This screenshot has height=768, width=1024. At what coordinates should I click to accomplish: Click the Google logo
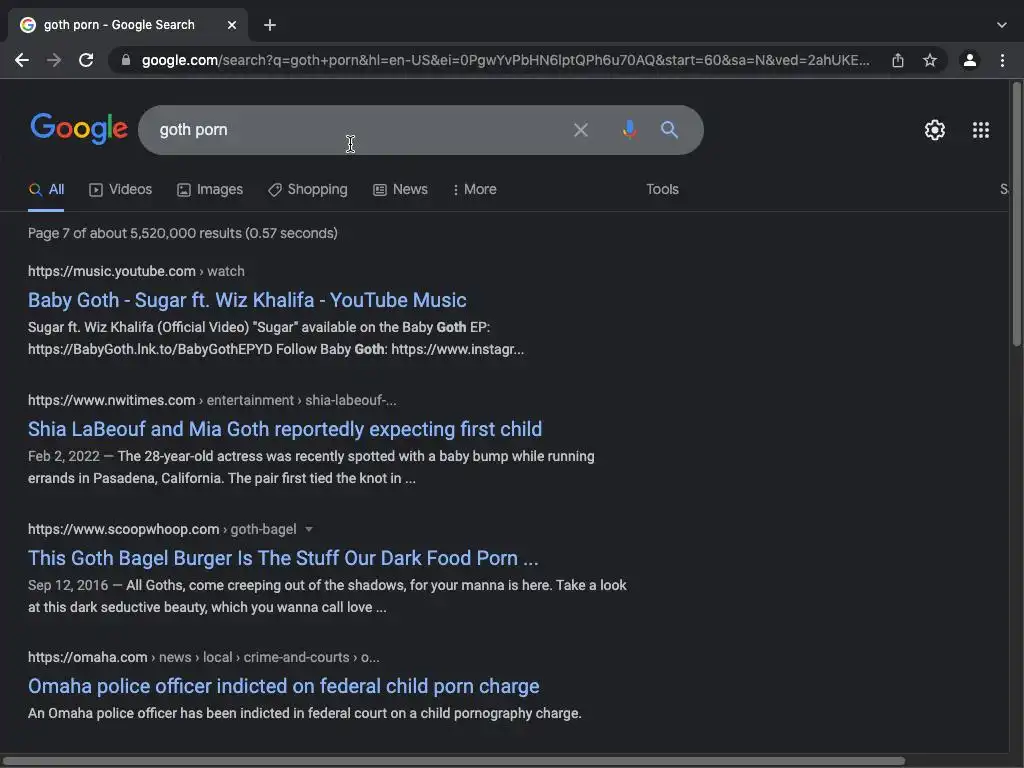tap(78, 129)
